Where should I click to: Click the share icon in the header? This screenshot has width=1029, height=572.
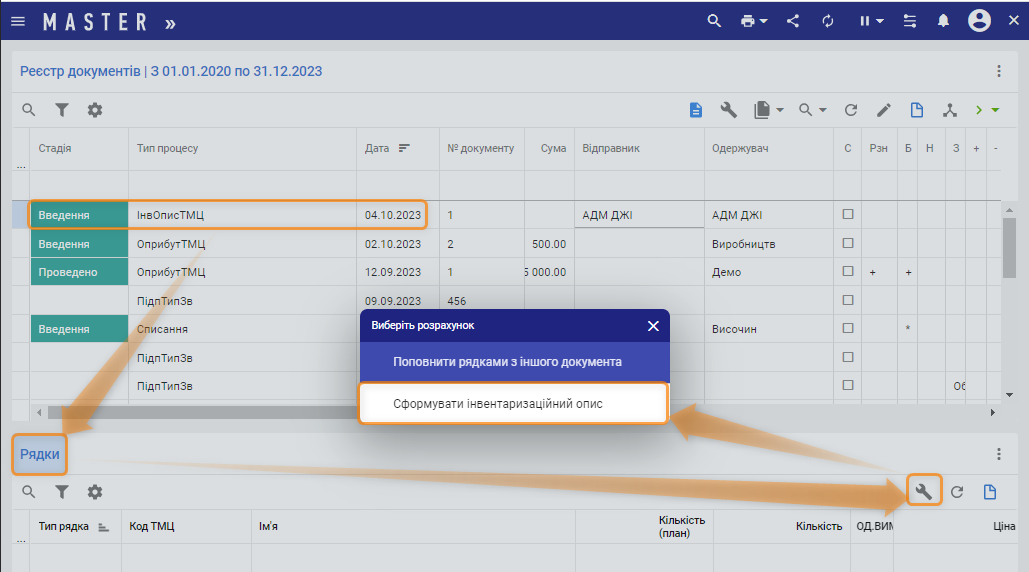pos(793,21)
